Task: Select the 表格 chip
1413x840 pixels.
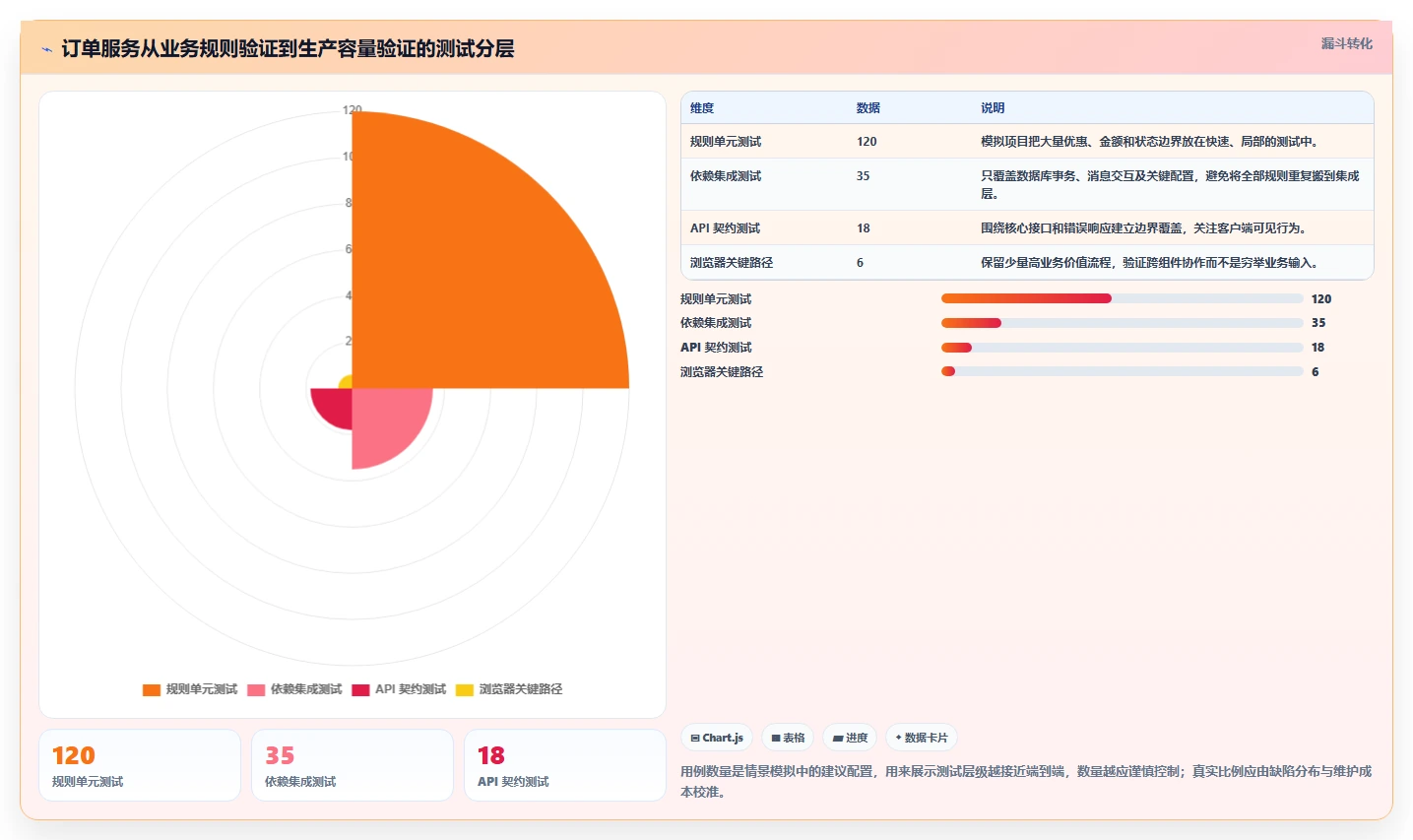Action: pos(788,738)
